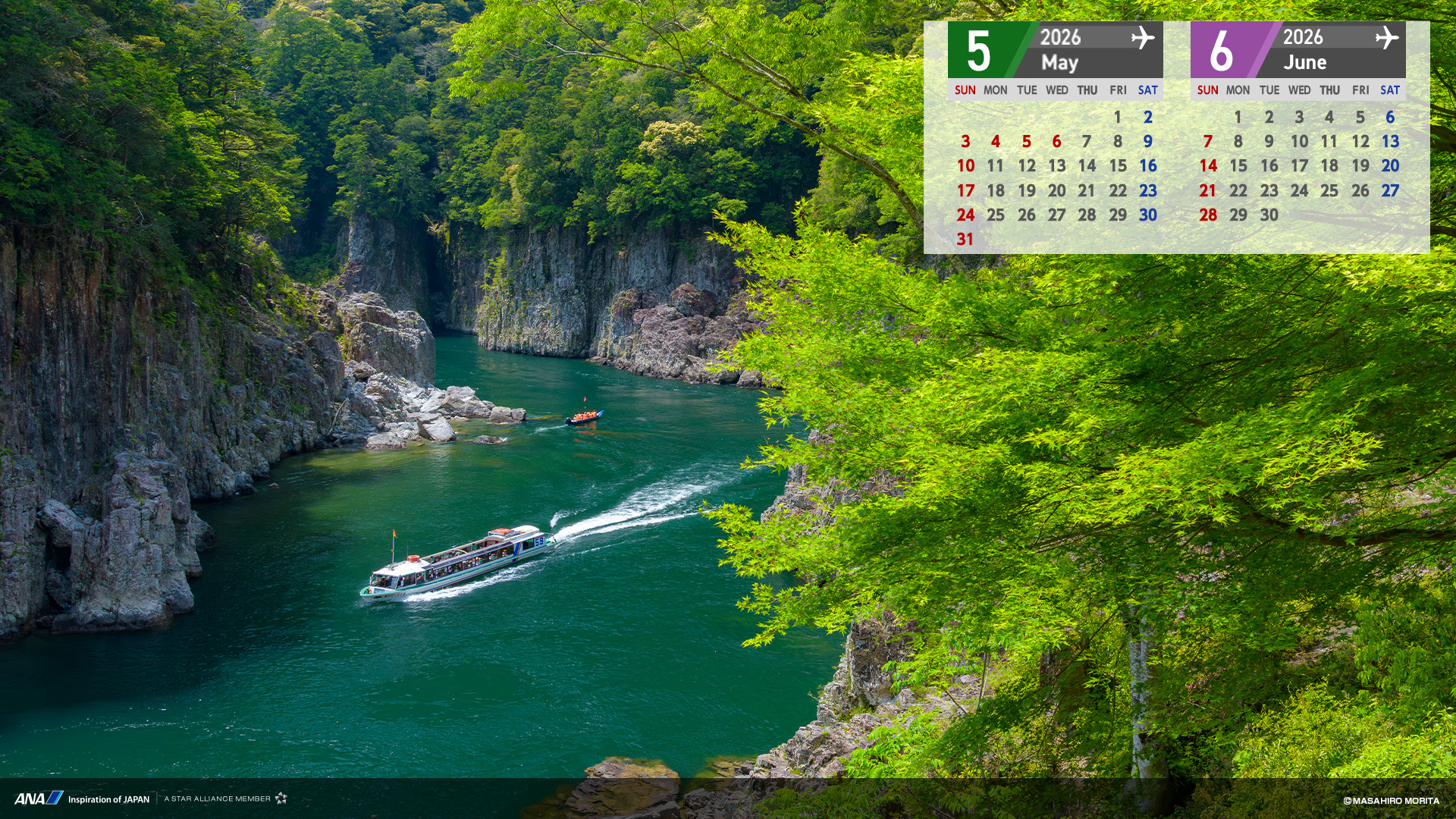Click the airplane icon in May header

tap(1142, 37)
